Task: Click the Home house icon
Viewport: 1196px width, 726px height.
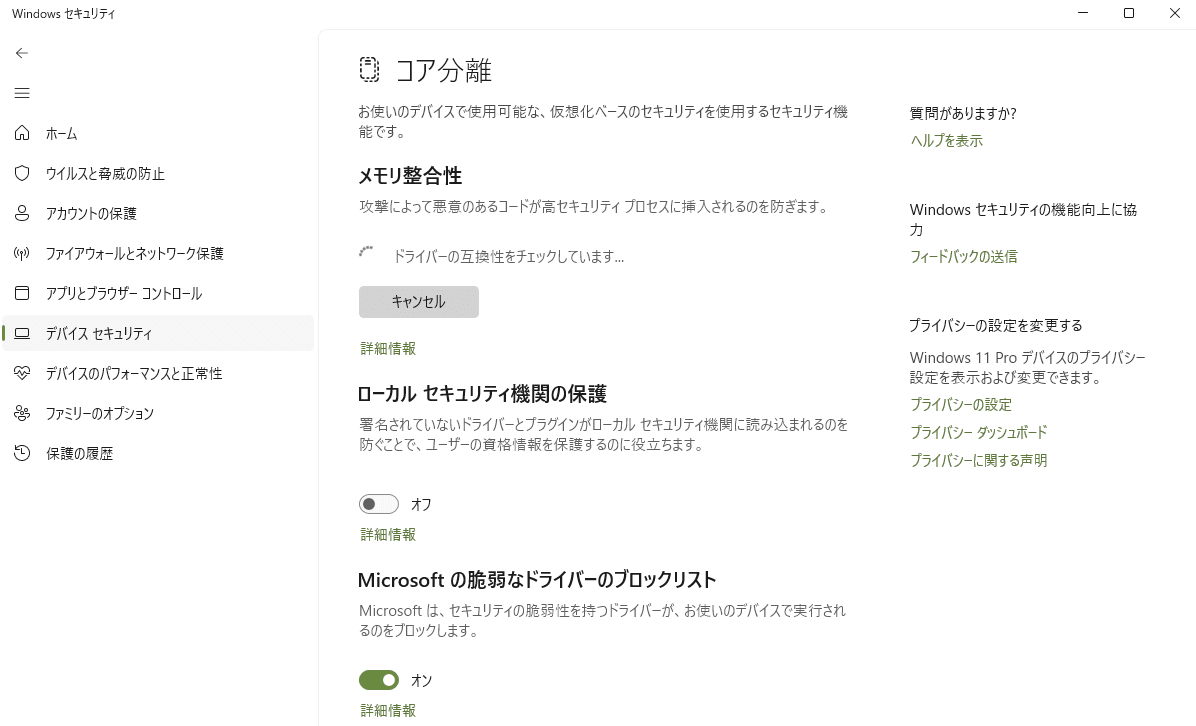Action: pos(22,133)
